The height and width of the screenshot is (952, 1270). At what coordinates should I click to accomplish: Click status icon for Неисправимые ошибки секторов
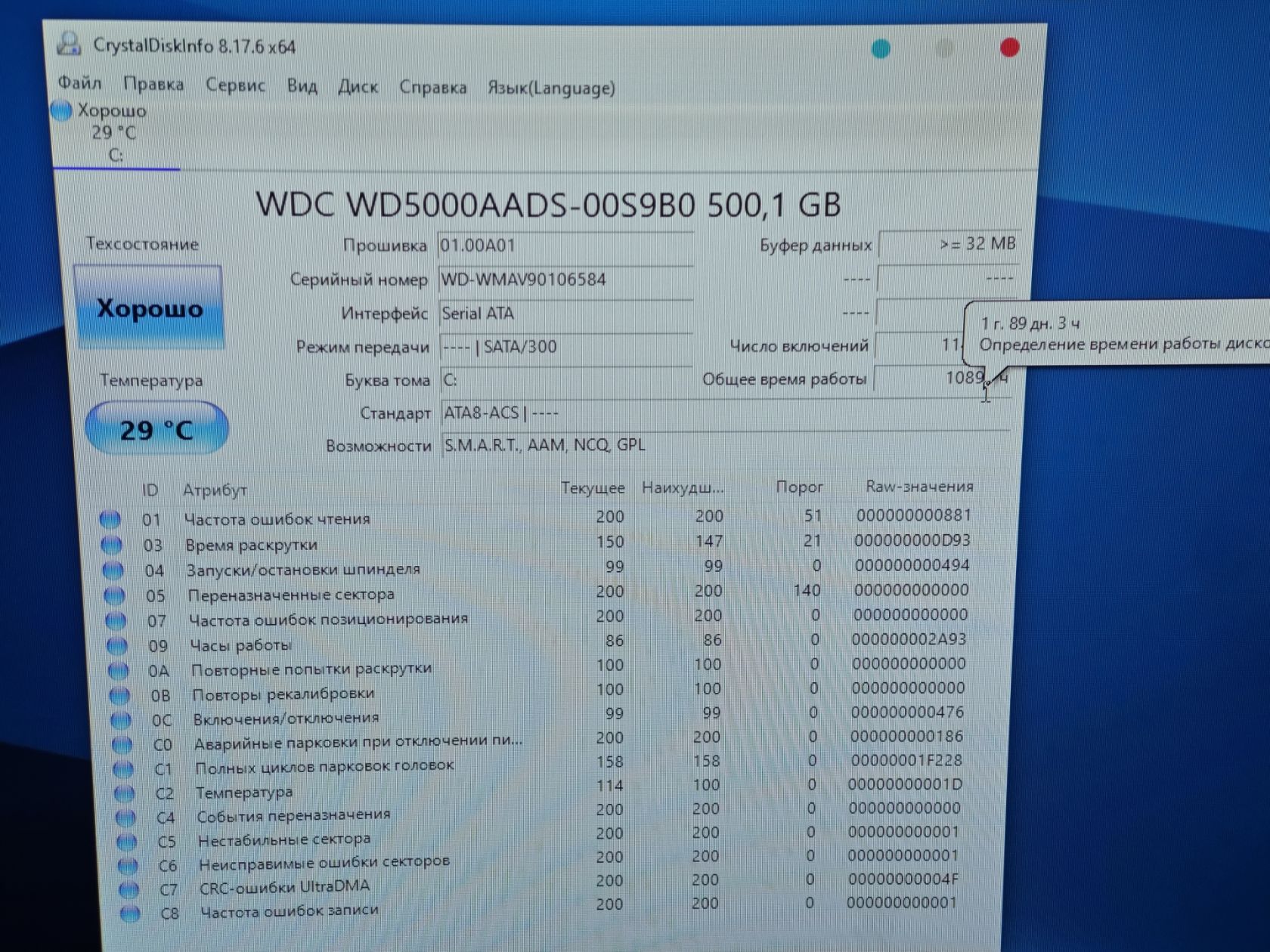click(x=129, y=865)
